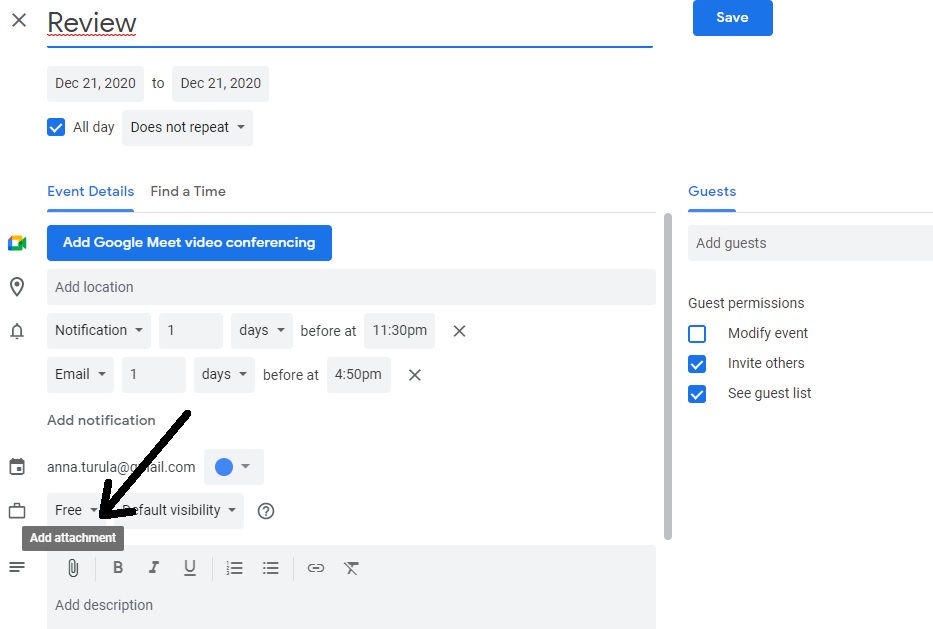
Task: Click the Google Meet logo icon
Action: pyautogui.click(x=17, y=243)
